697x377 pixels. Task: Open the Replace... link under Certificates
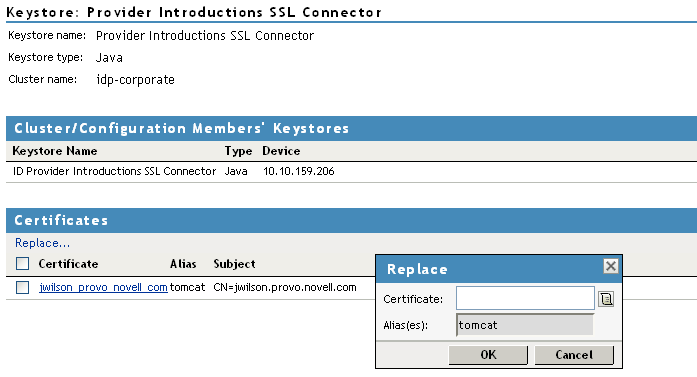click(x=42, y=243)
